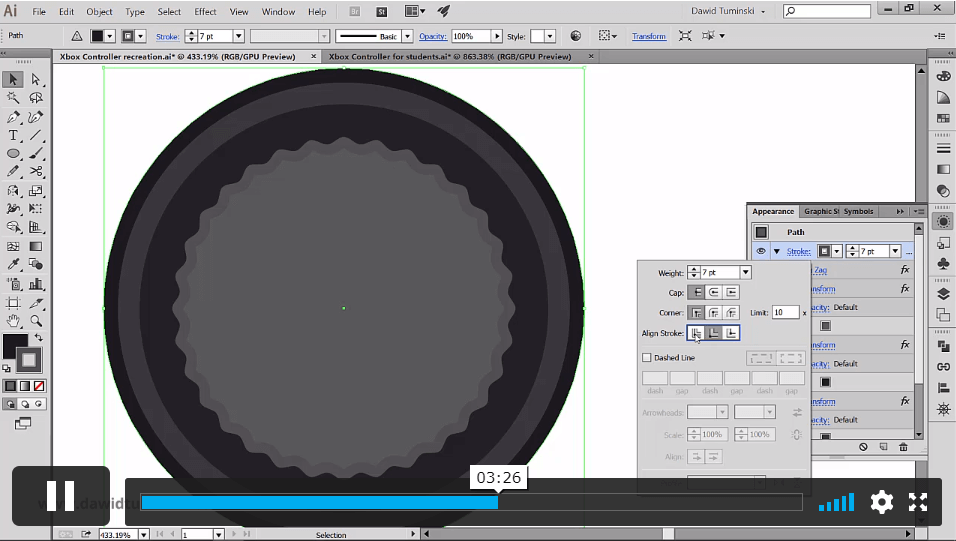Open the Window menu
The image size is (956, 541).
tap(278, 12)
